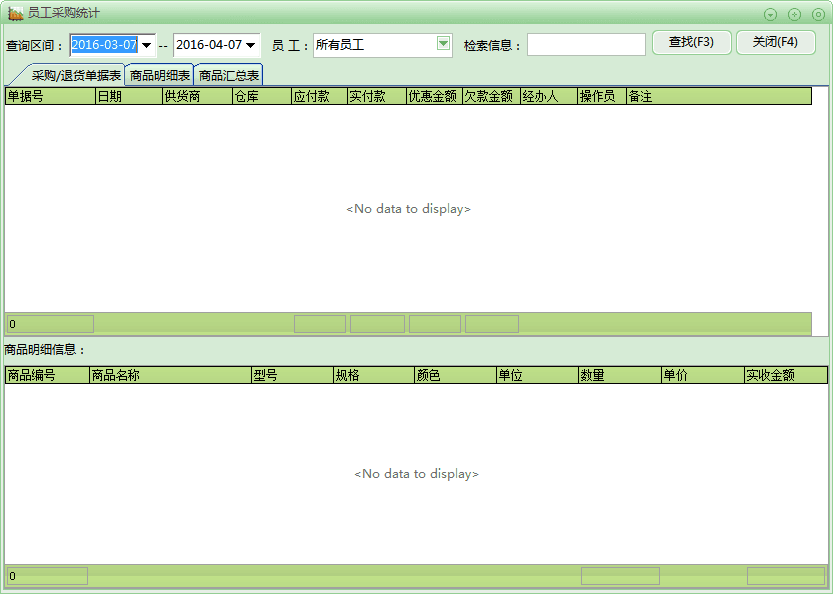Click the 商品名称 column header in detail grid
The width and height of the screenshot is (833, 594).
point(169,375)
